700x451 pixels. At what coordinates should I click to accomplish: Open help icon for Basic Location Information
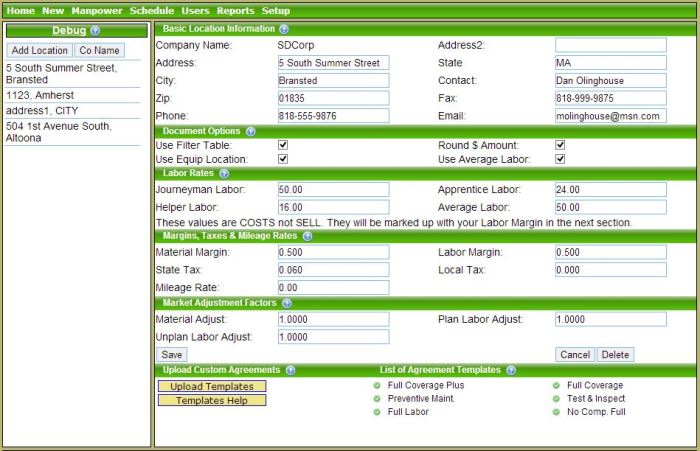coord(284,29)
